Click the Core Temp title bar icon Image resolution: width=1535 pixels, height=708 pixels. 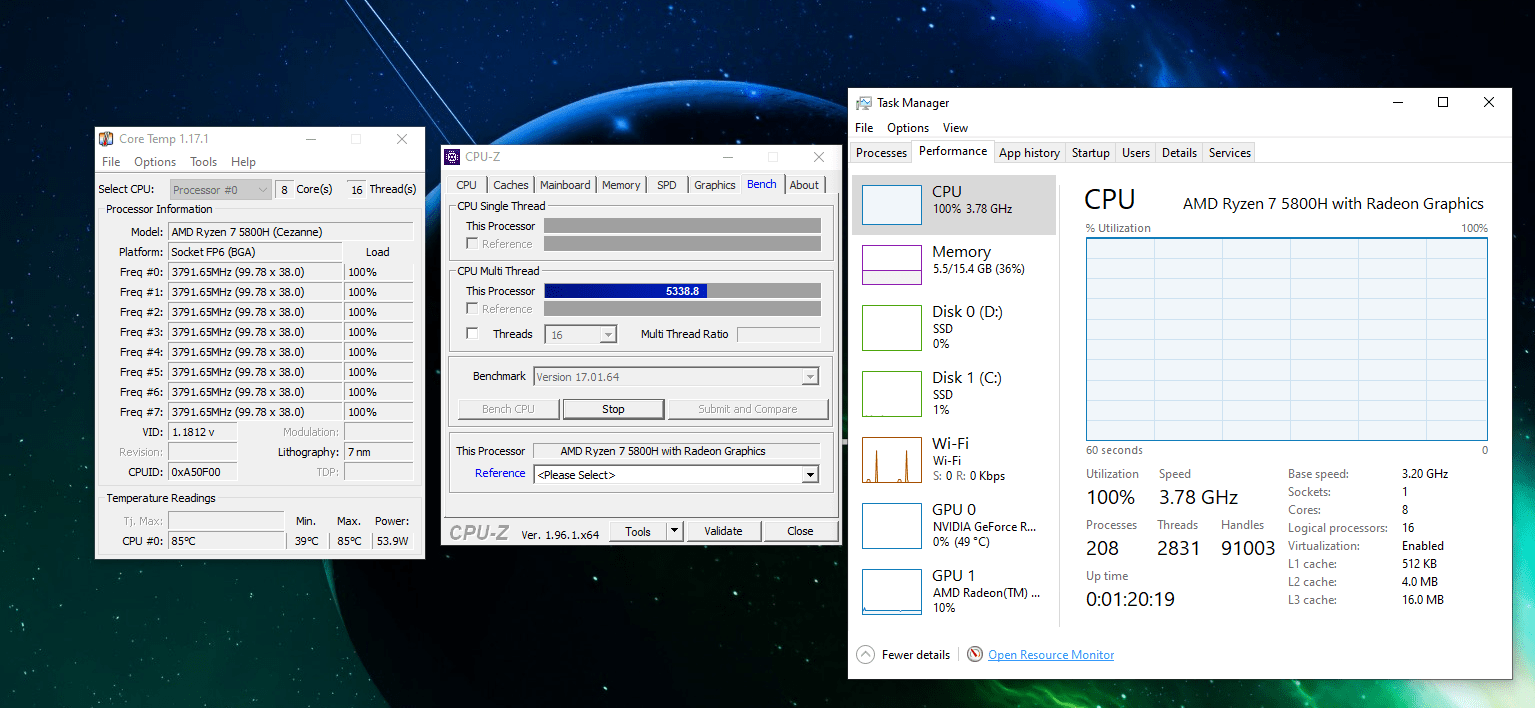tap(106, 139)
